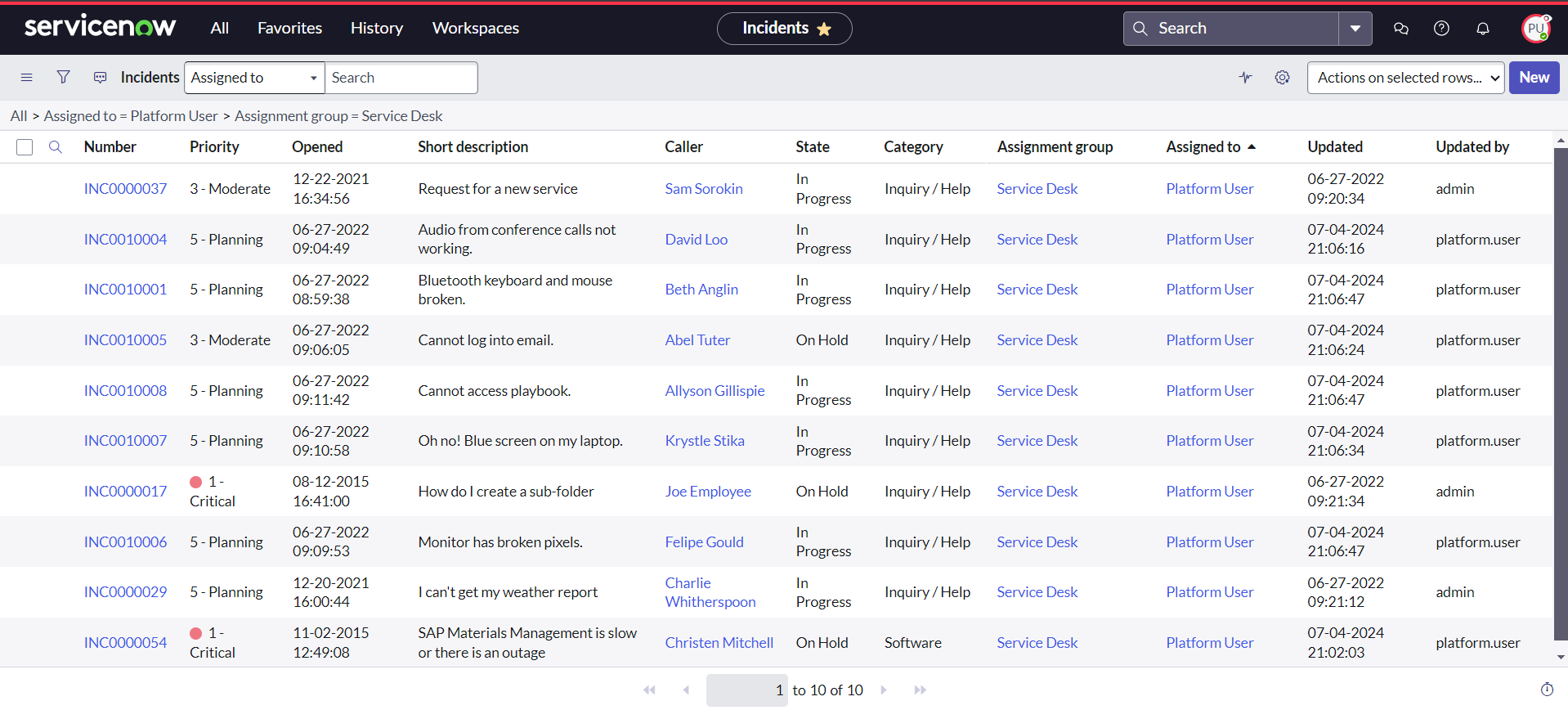Open the list controls hamburger menu
The width and height of the screenshot is (1568, 710).
click(26, 78)
